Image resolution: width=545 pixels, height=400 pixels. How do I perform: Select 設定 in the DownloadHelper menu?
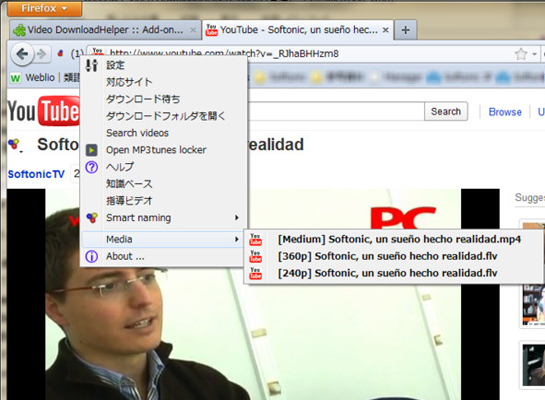click(x=163, y=65)
